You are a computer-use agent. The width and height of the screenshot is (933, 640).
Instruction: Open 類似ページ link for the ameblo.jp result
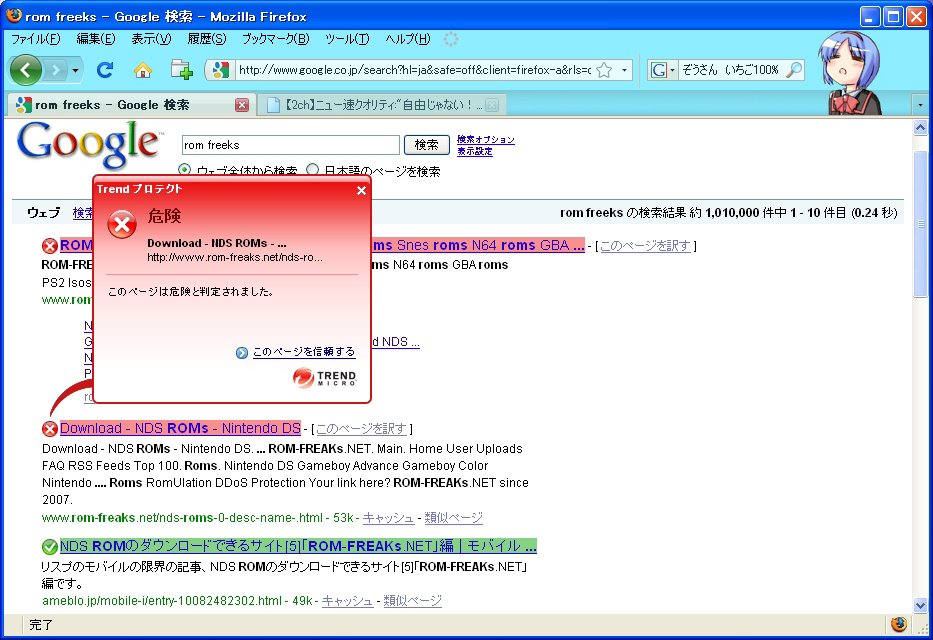coord(412,601)
